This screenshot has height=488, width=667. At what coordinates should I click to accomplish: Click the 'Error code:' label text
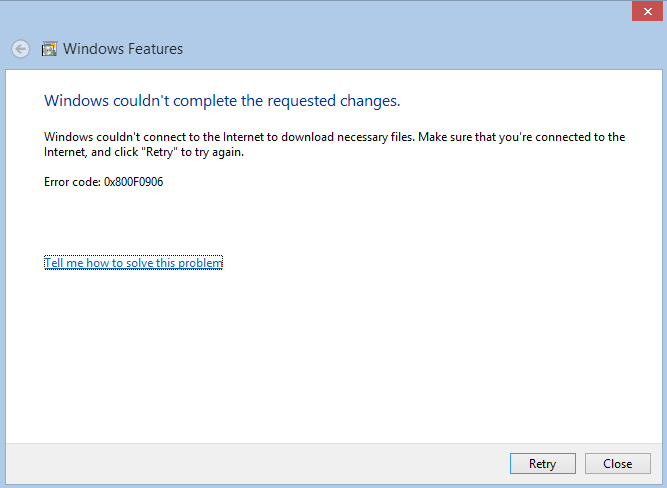72,182
